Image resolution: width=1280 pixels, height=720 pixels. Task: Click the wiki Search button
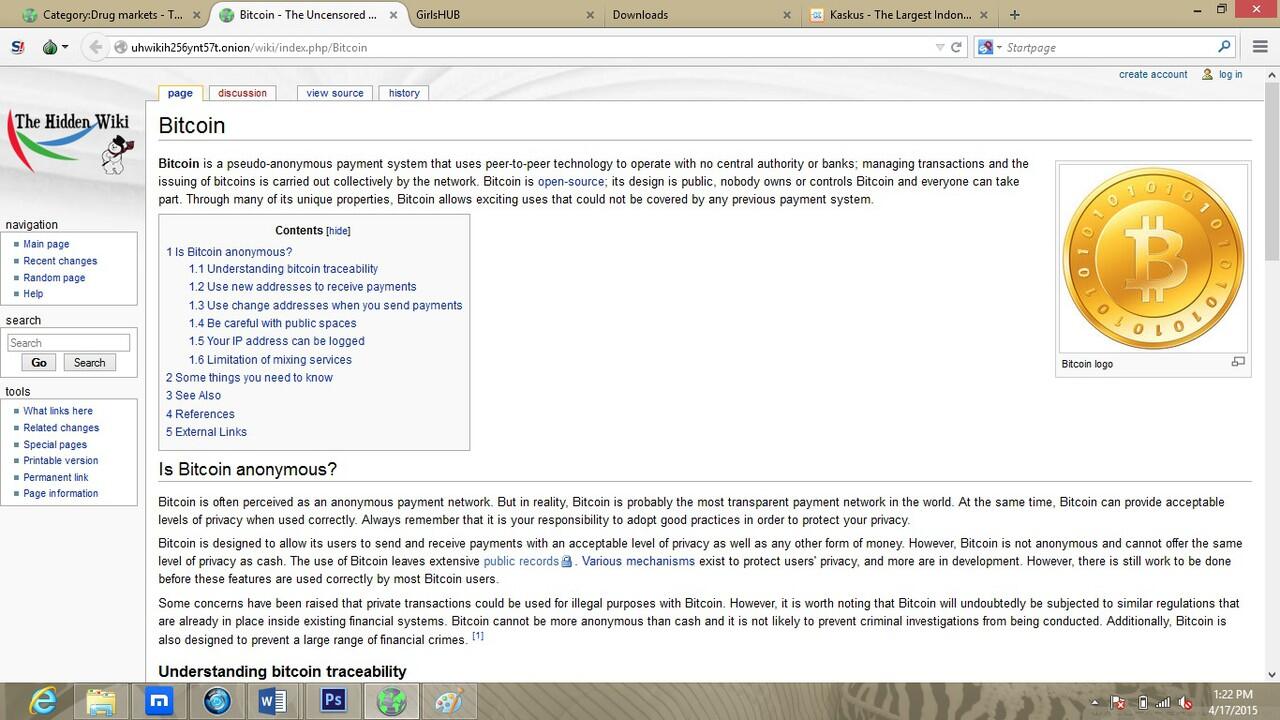point(89,363)
